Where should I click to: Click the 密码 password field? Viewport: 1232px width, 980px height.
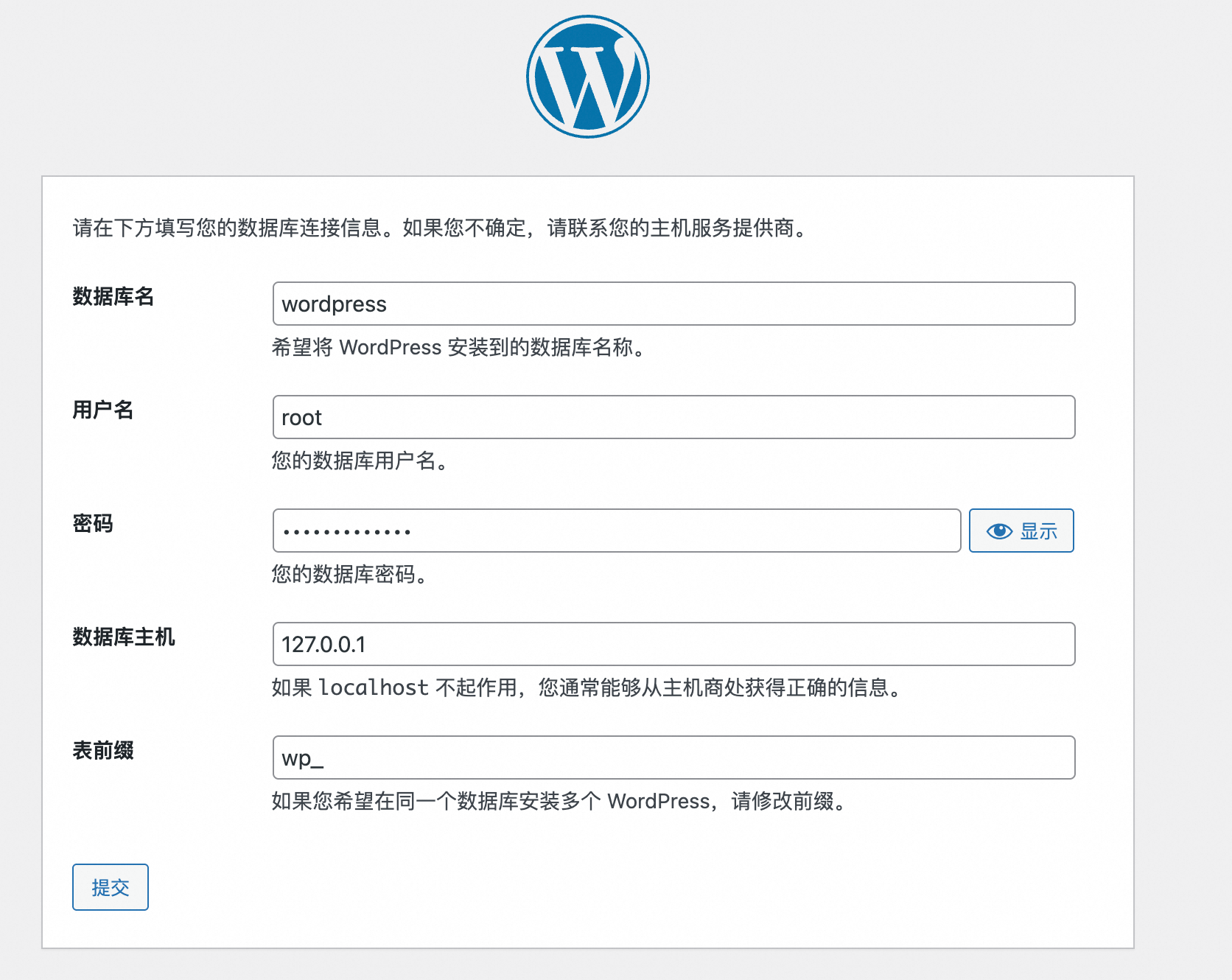(x=617, y=531)
